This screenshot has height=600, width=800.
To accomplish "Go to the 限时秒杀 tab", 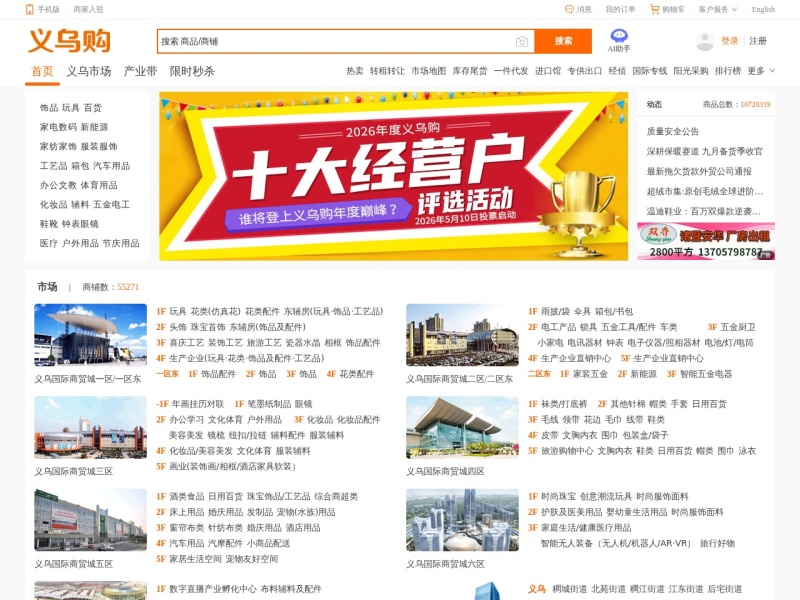I will tap(192, 71).
